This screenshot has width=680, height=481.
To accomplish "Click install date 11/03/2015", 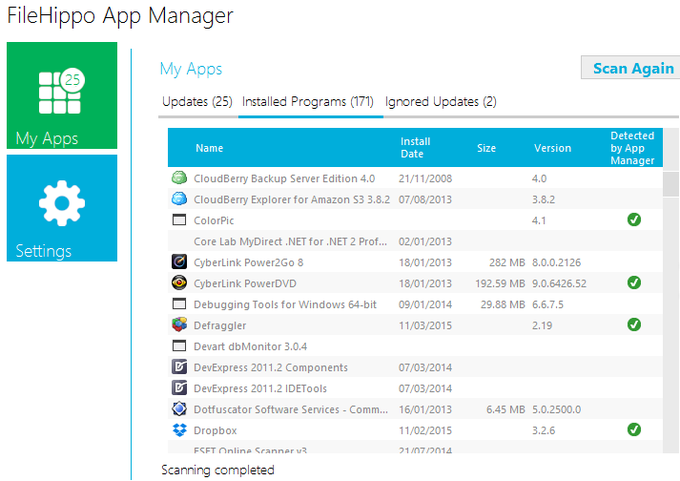I will (x=425, y=326).
